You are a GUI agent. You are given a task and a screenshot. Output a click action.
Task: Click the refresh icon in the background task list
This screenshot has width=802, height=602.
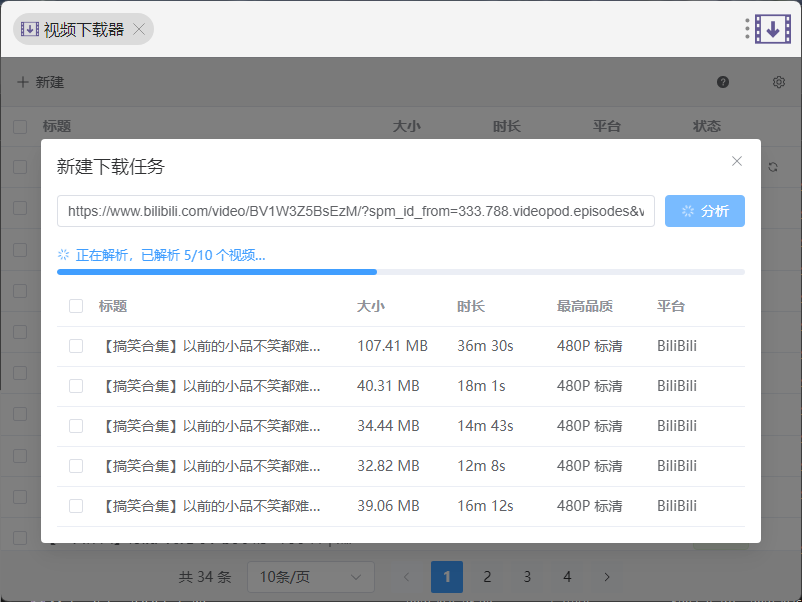coord(773,167)
